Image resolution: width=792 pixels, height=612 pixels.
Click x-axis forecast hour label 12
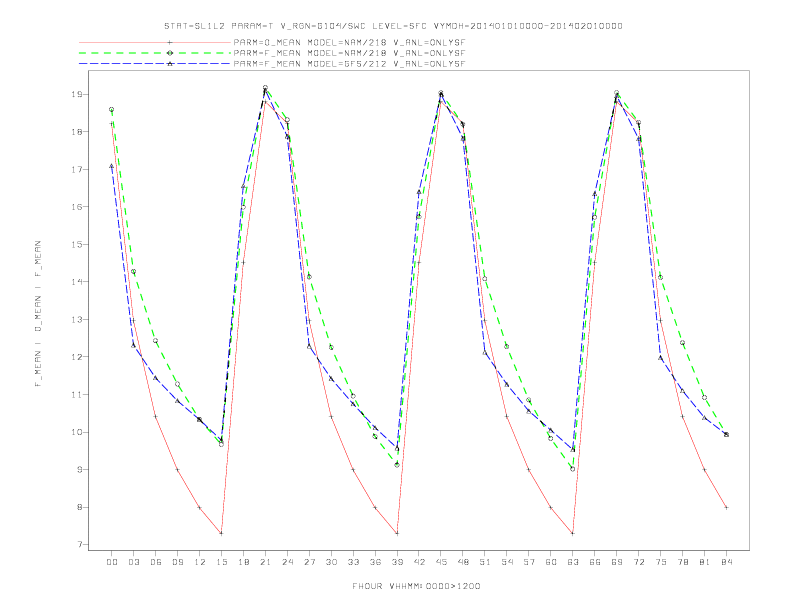(200, 562)
